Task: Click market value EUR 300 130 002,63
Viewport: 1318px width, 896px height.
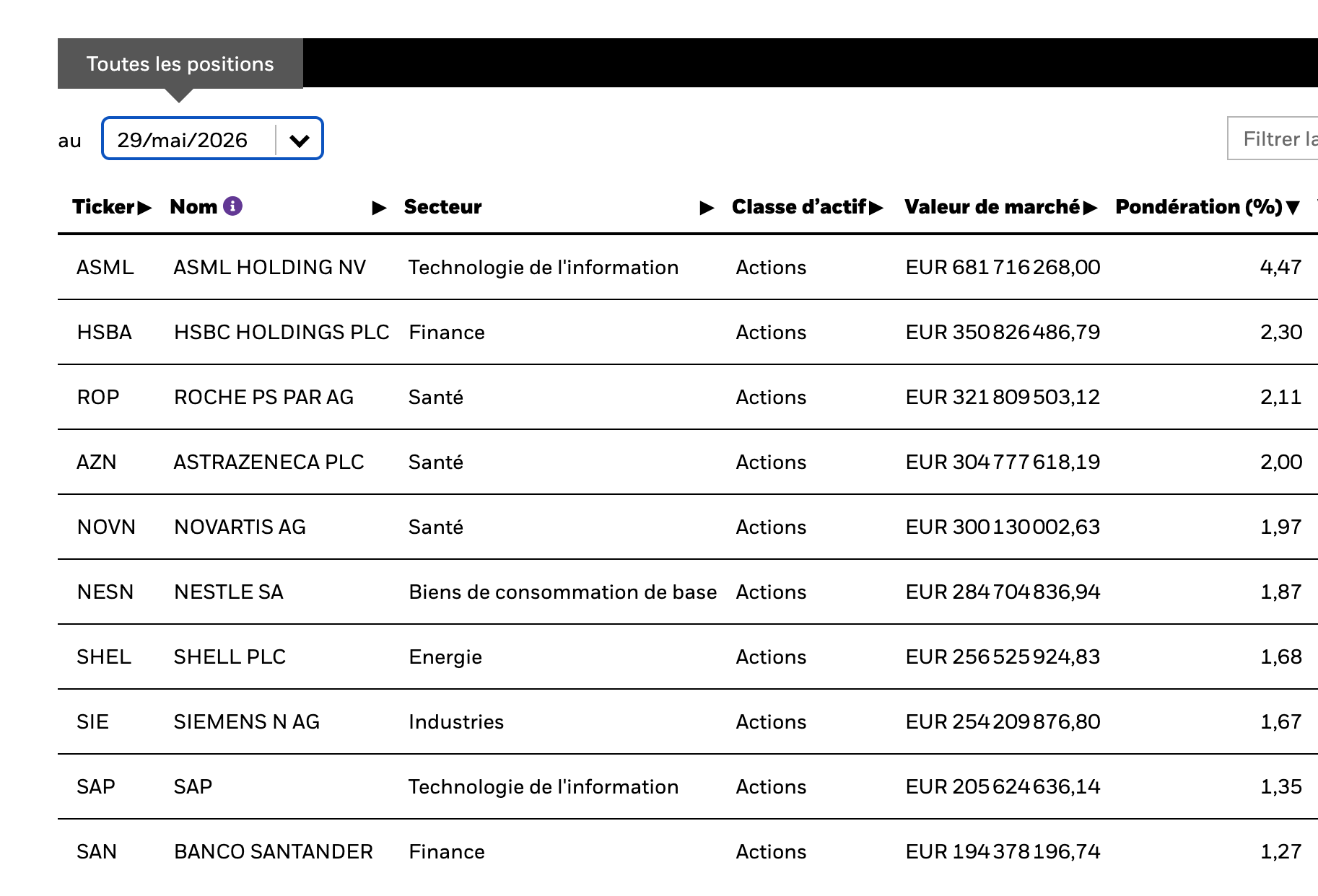Action: [x=1003, y=527]
